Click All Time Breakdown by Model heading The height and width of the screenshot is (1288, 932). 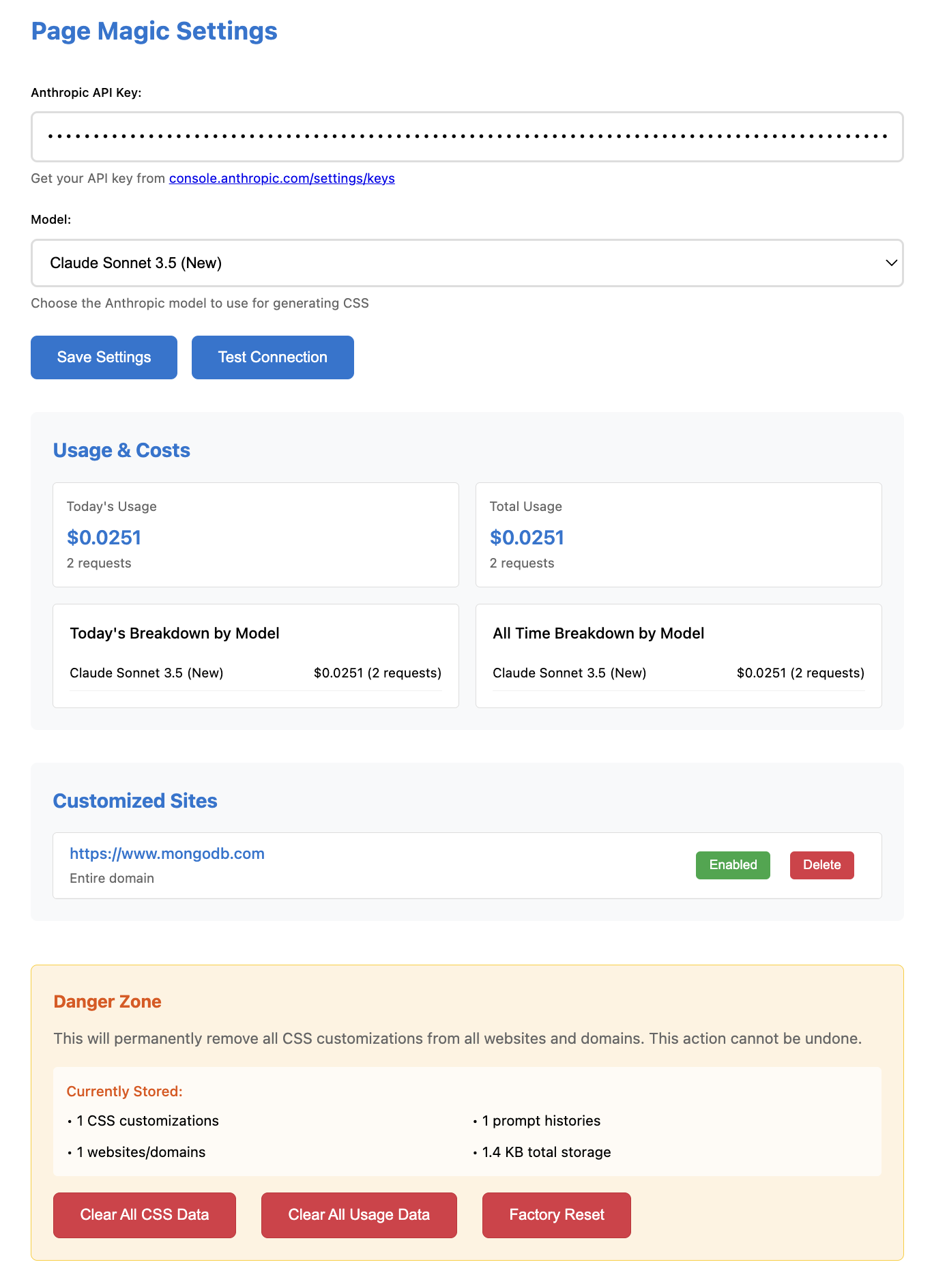(598, 633)
